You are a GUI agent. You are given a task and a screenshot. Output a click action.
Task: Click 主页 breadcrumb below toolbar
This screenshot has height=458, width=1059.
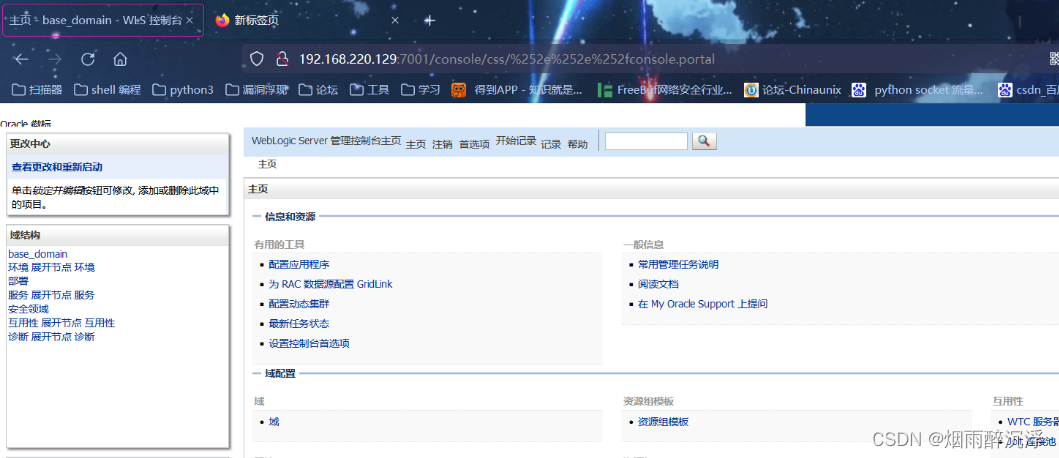pos(267,164)
